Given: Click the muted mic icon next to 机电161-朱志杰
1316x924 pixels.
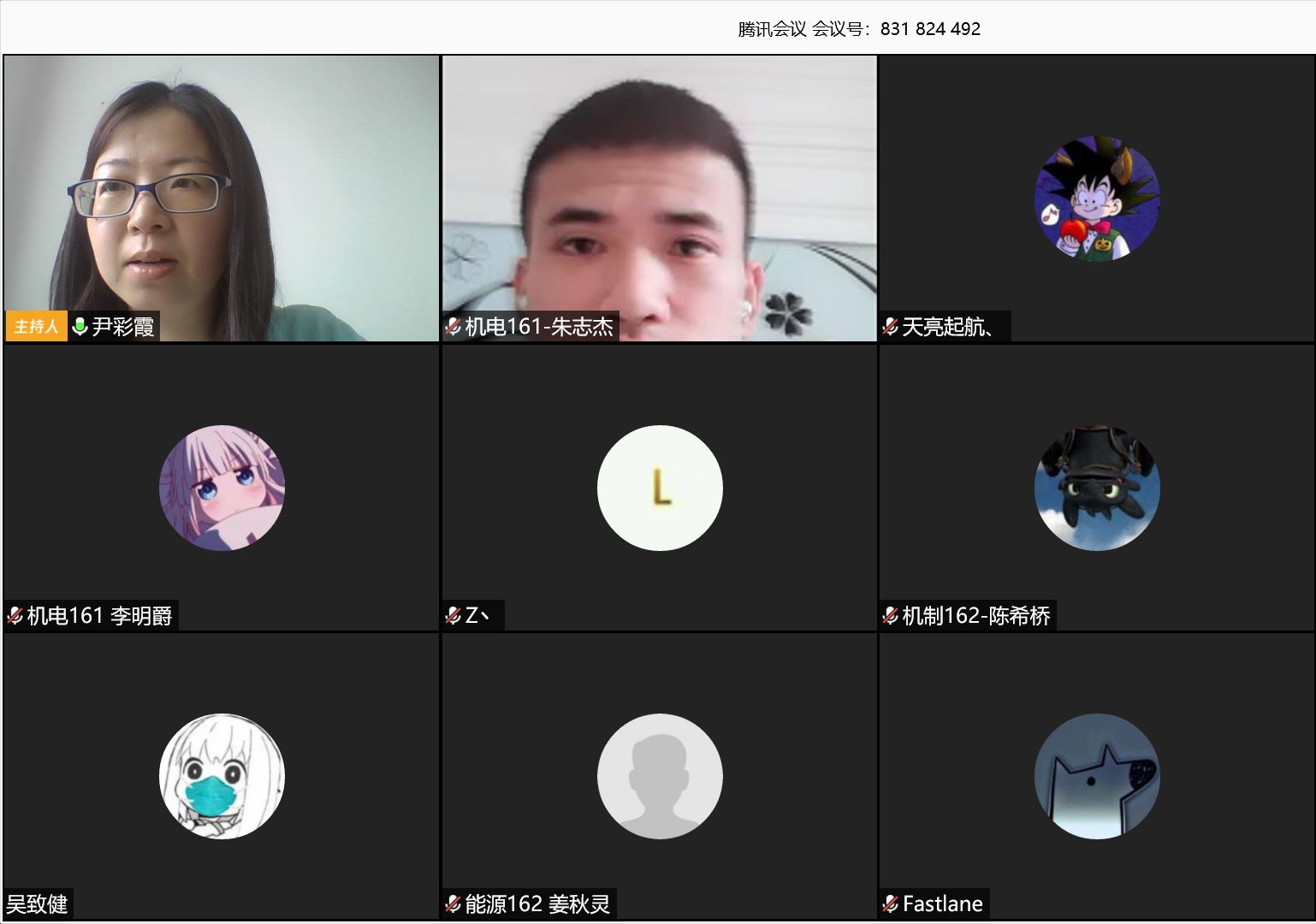Looking at the screenshot, I should click(x=453, y=326).
